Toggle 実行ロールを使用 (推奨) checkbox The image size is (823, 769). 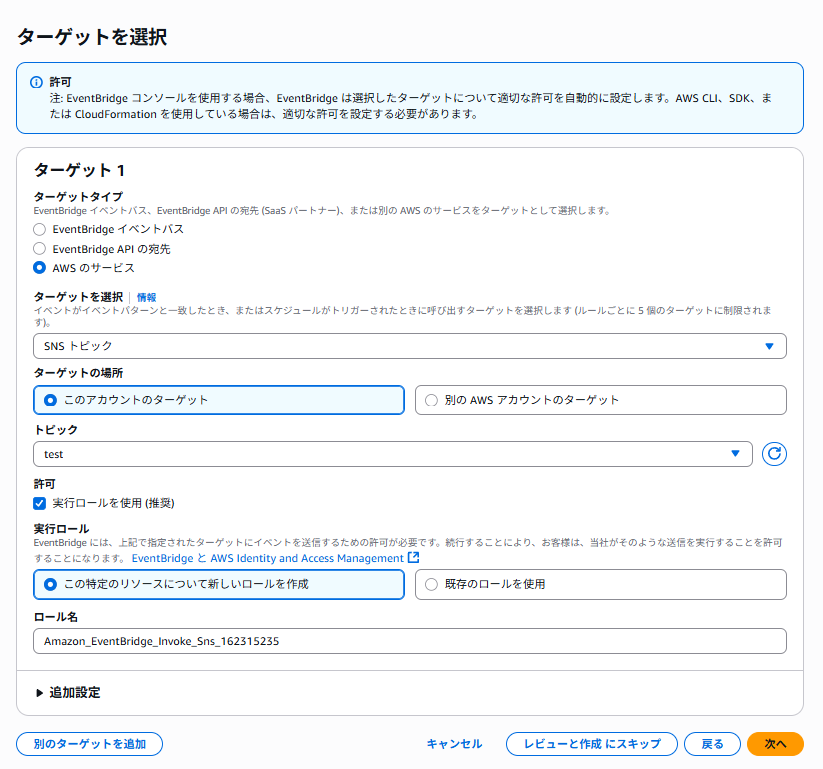pos(39,503)
